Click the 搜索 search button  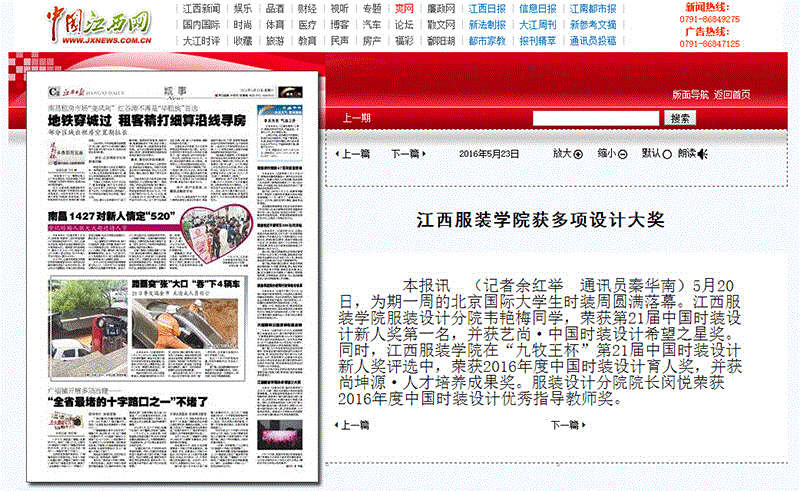click(680, 118)
